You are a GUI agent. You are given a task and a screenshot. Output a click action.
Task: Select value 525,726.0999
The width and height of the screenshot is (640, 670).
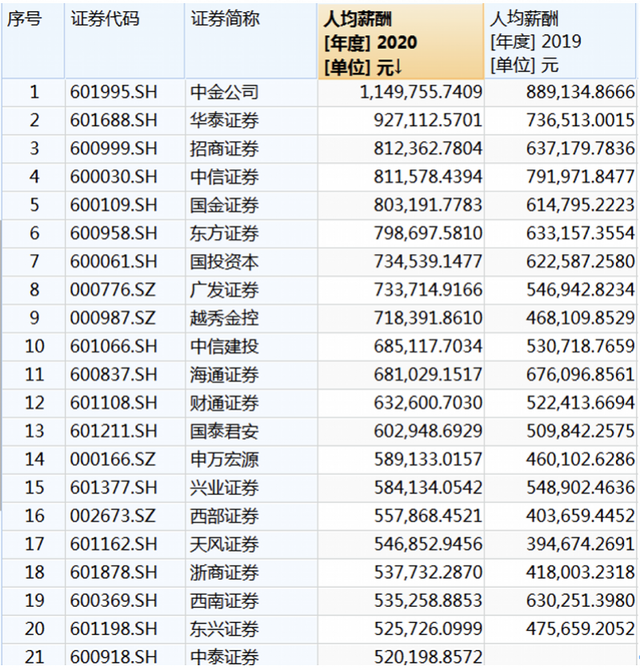pos(401,629)
